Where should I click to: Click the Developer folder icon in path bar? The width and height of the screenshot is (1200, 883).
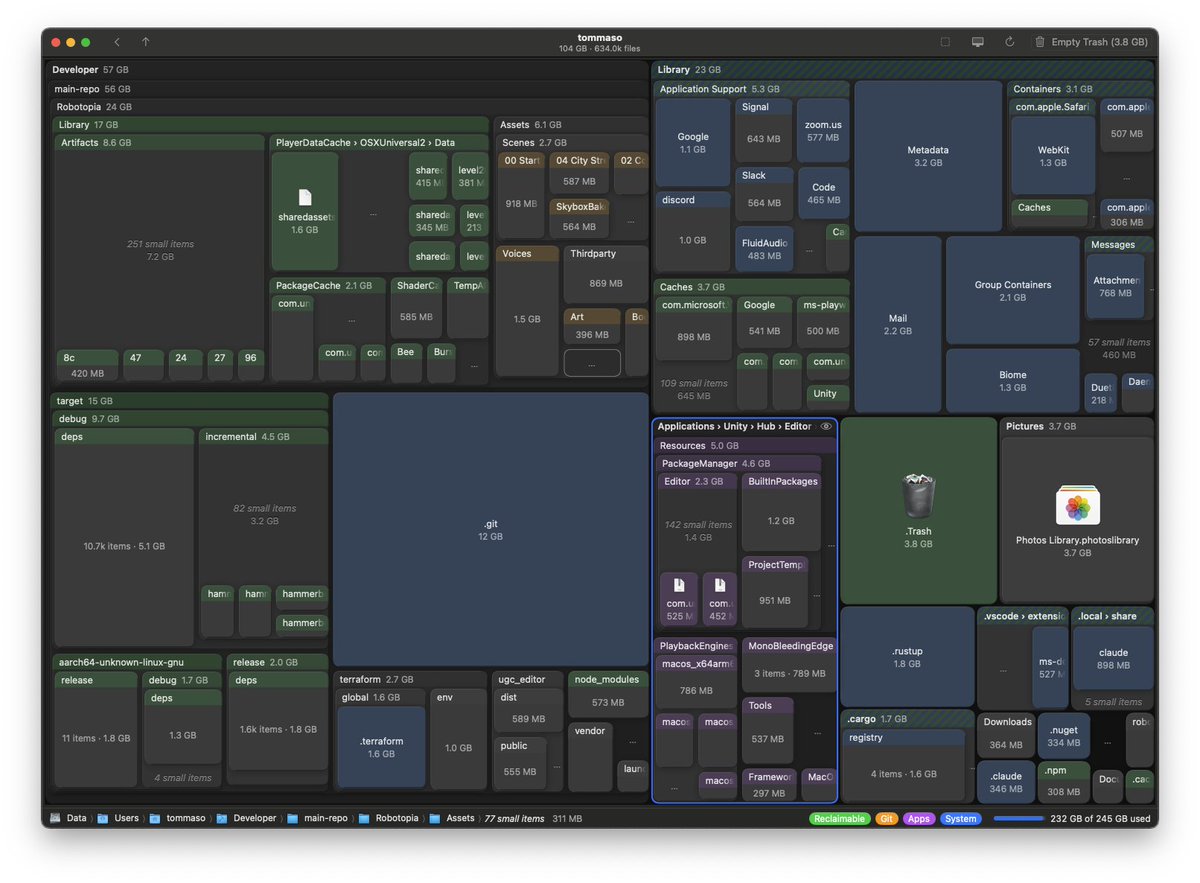coord(223,818)
